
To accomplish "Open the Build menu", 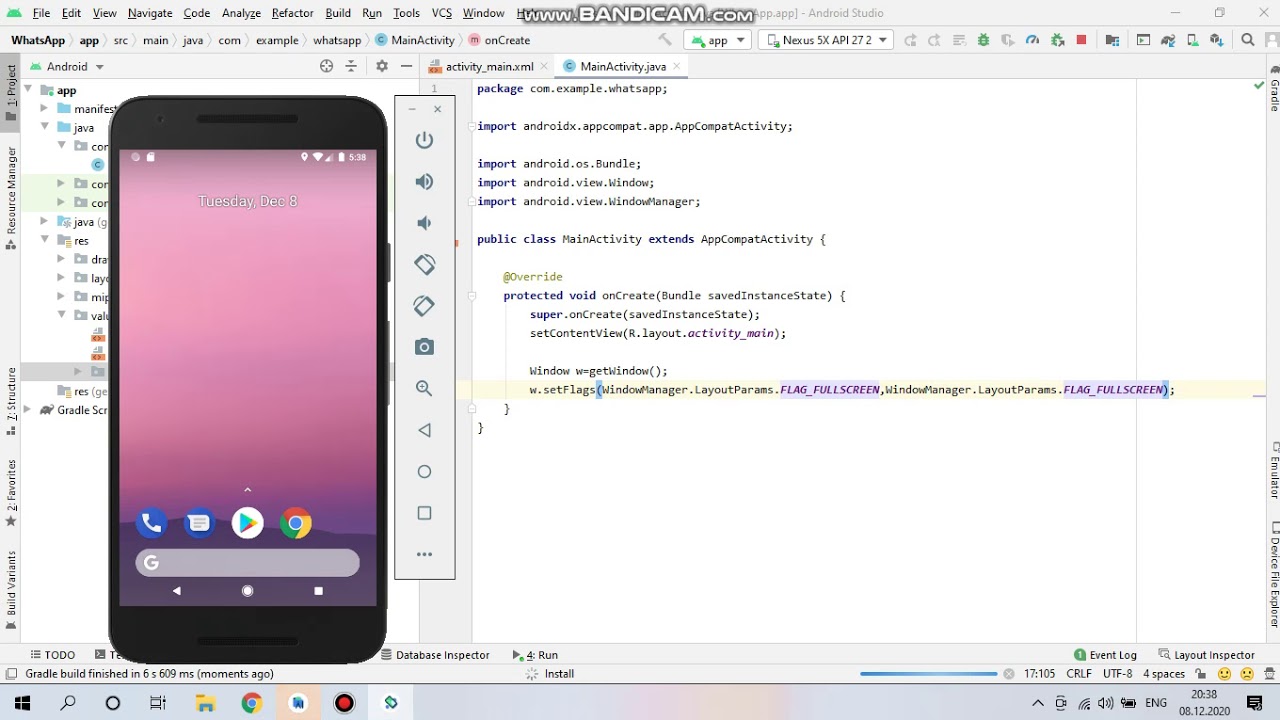I will (x=338, y=13).
